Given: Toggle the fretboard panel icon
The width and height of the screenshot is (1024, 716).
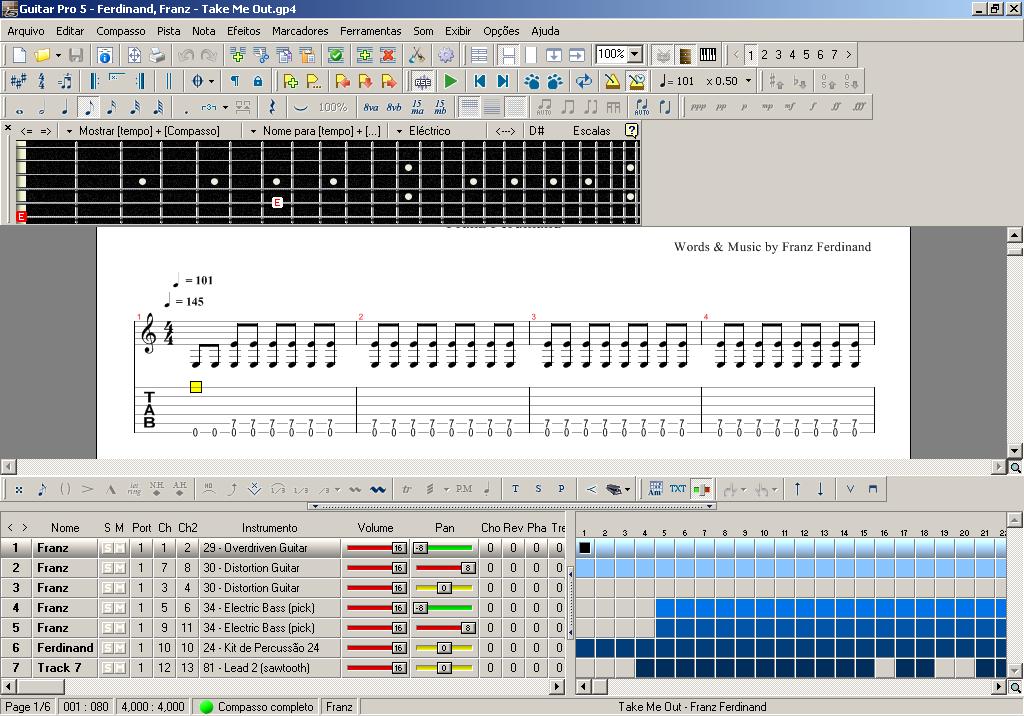Looking at the screenshot, I should pyautogui.click(x=685, y=56).
